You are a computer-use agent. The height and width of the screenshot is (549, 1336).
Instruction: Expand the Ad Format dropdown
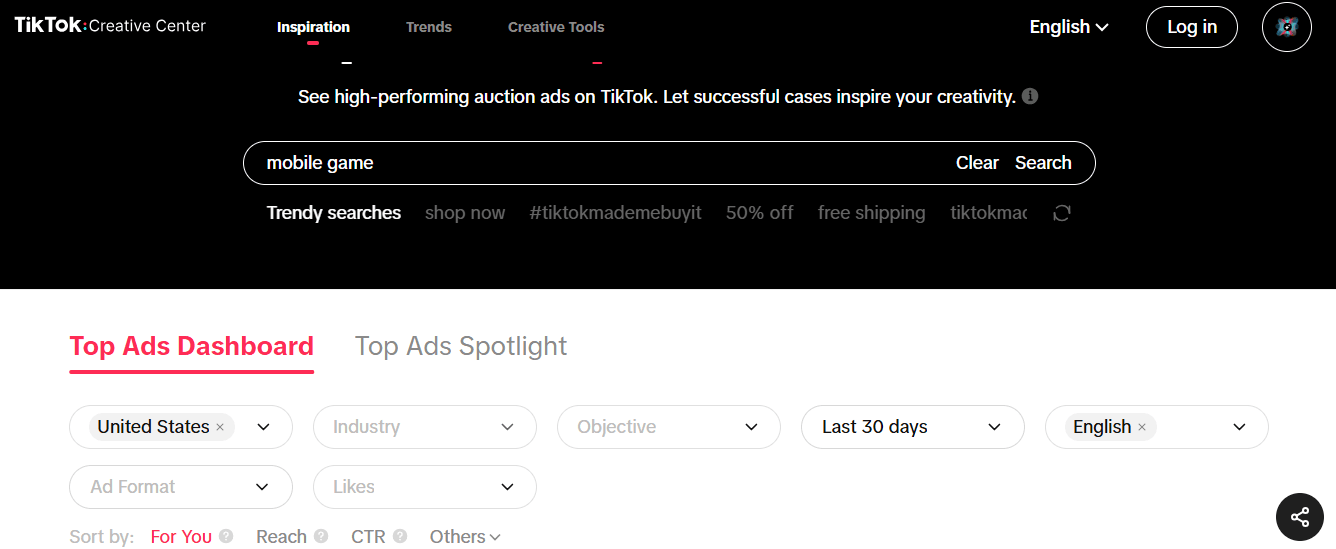click(180, 487)
